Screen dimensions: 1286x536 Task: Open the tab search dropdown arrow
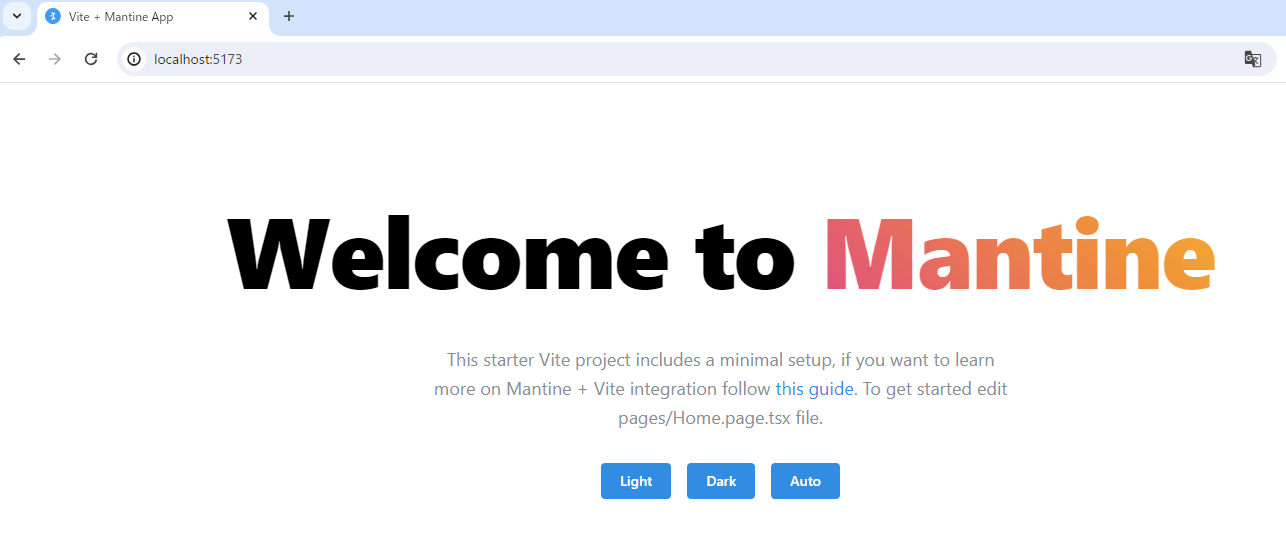coord(17,17)
